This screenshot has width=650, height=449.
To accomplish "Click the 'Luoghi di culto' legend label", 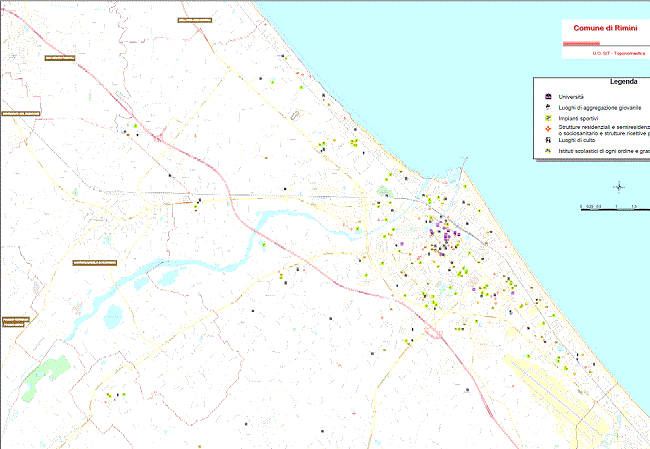I will [577, 140].
